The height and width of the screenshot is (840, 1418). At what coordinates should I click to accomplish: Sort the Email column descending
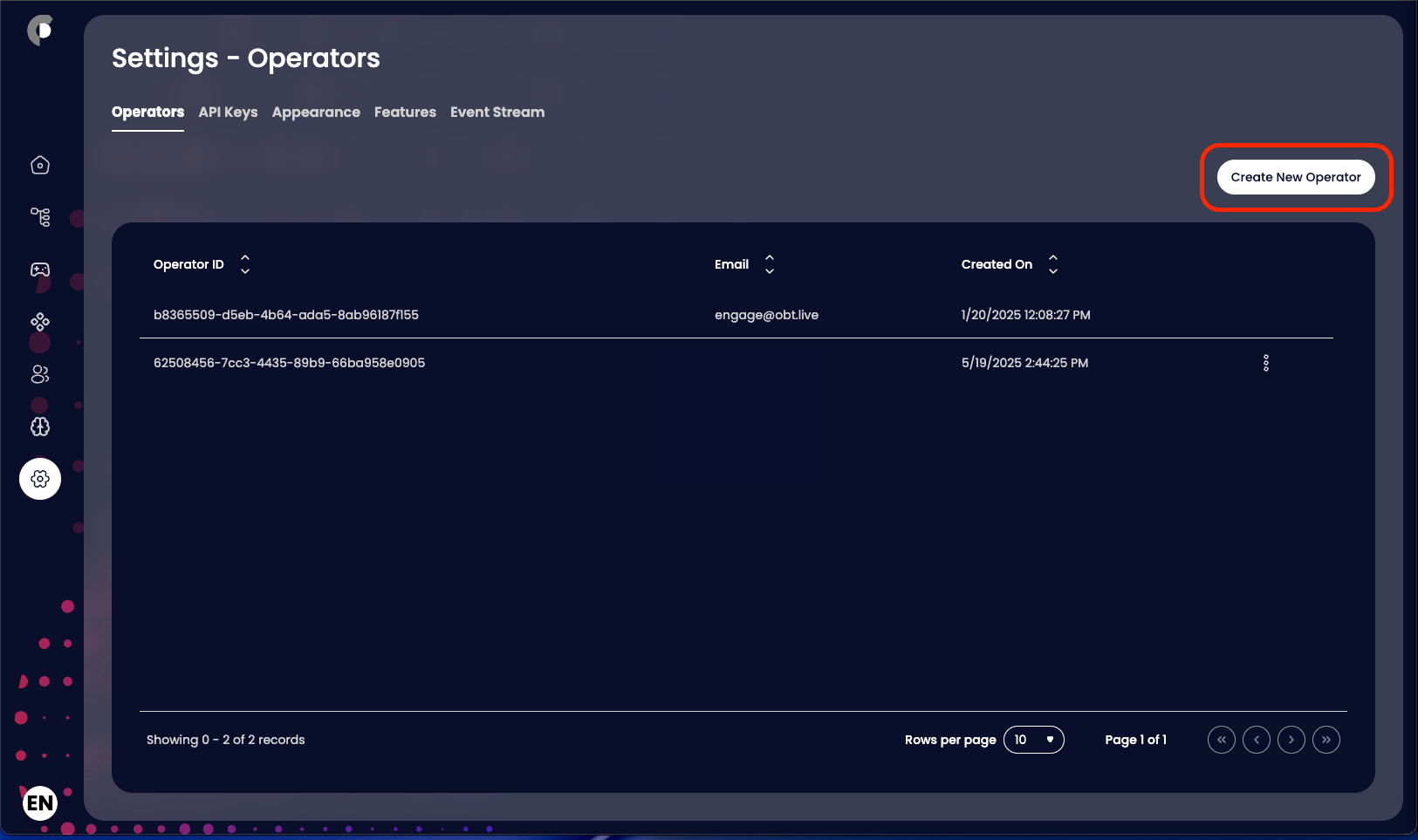click(x=771, y=270)
